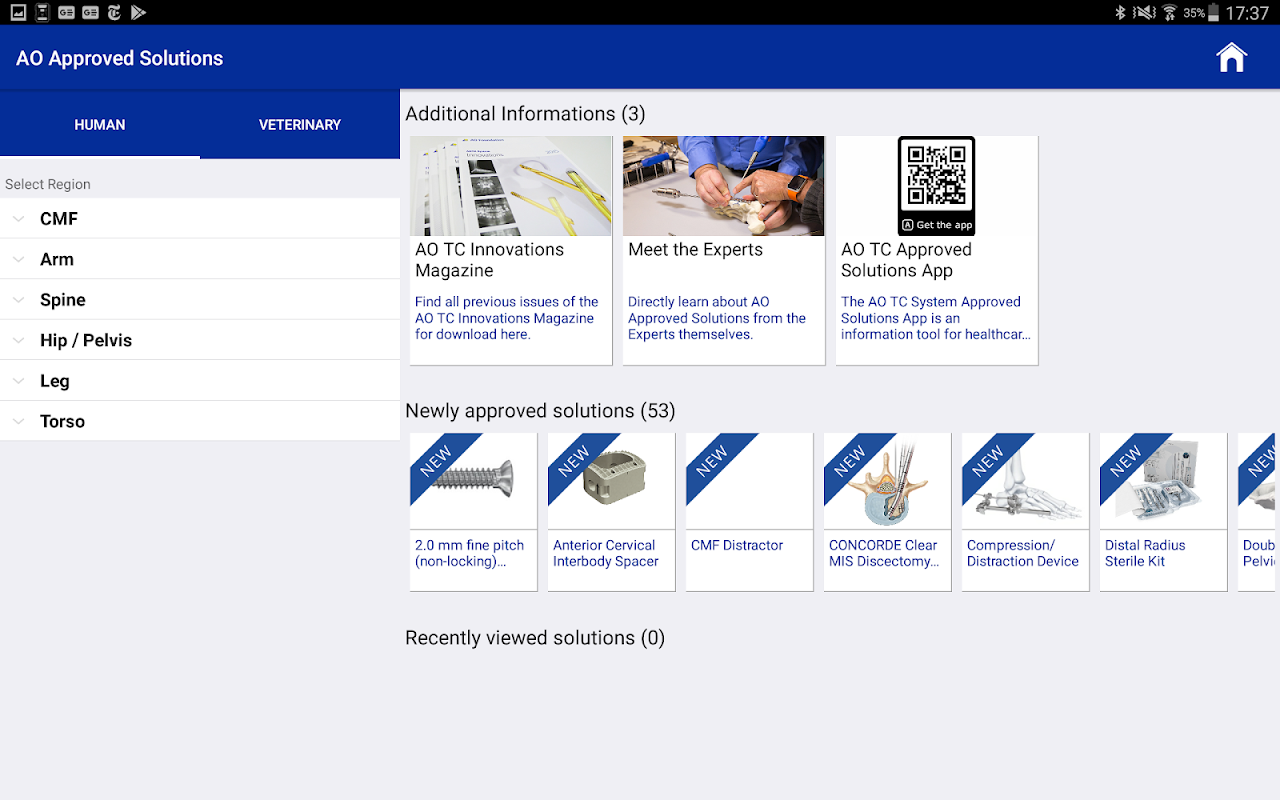Tap the Bluetooth status icon

[1121, 13]
